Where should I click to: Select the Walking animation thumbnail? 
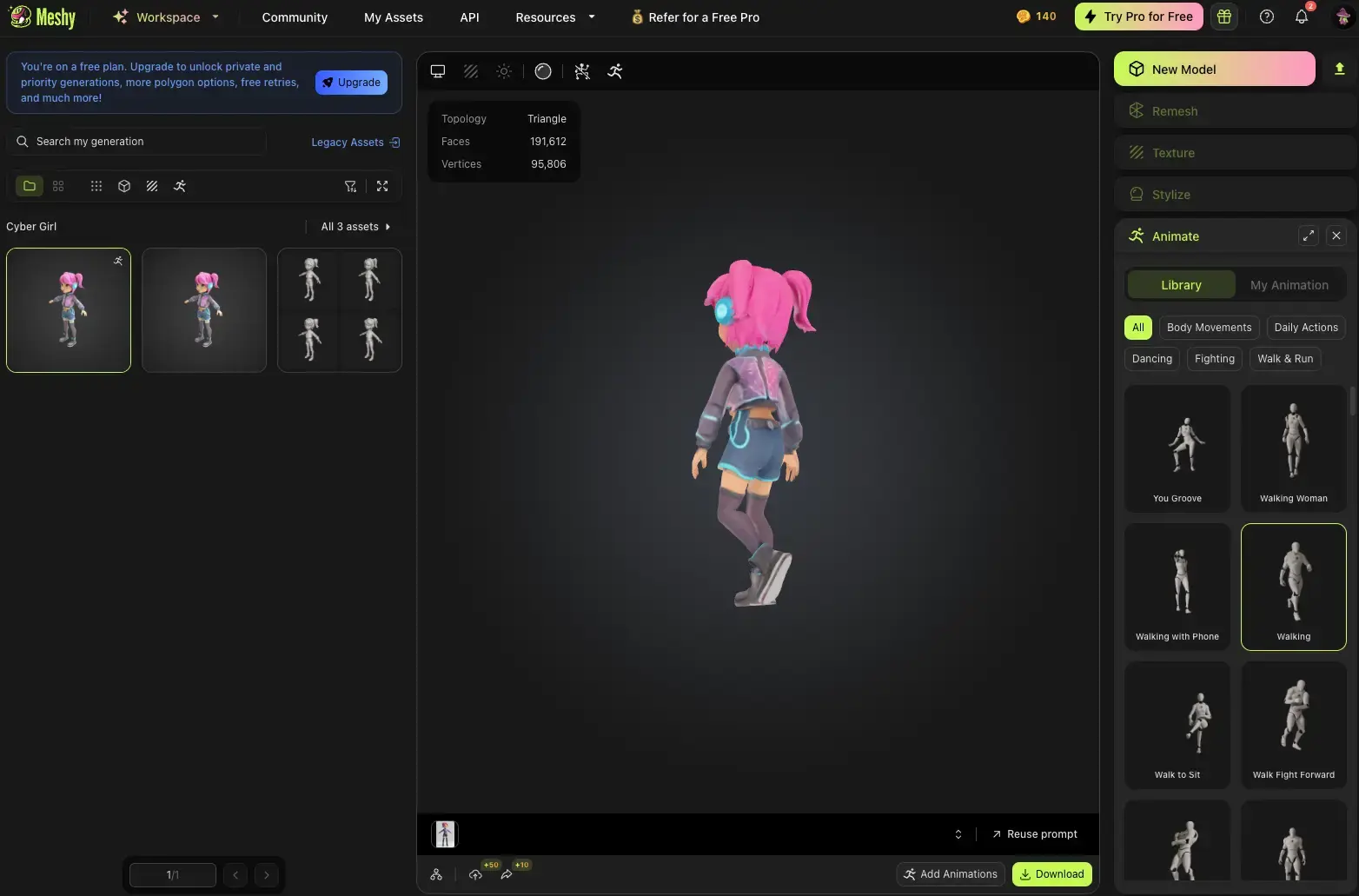click(x=1293, y=587)
